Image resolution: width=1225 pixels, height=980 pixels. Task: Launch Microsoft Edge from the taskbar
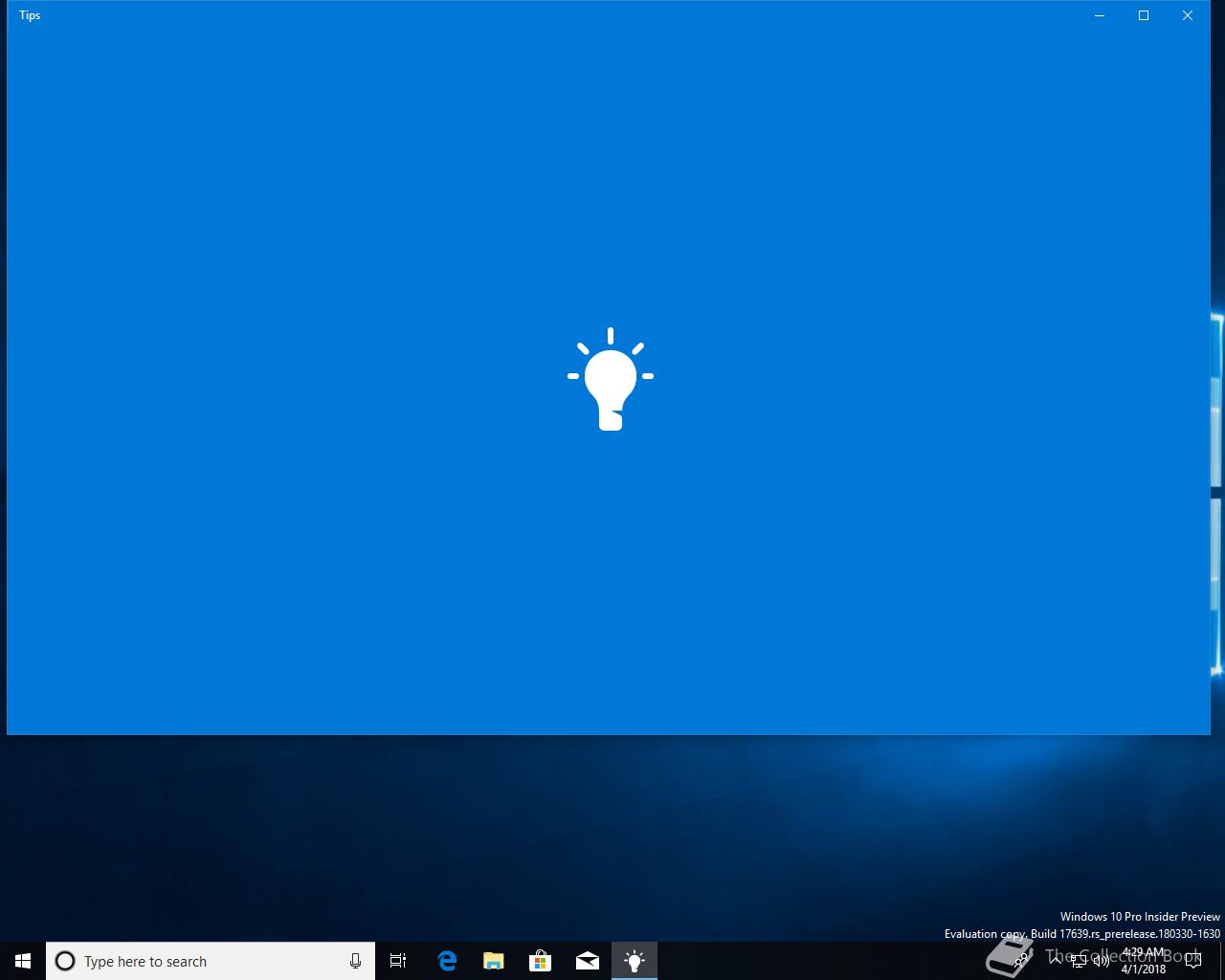coord(447,961)
